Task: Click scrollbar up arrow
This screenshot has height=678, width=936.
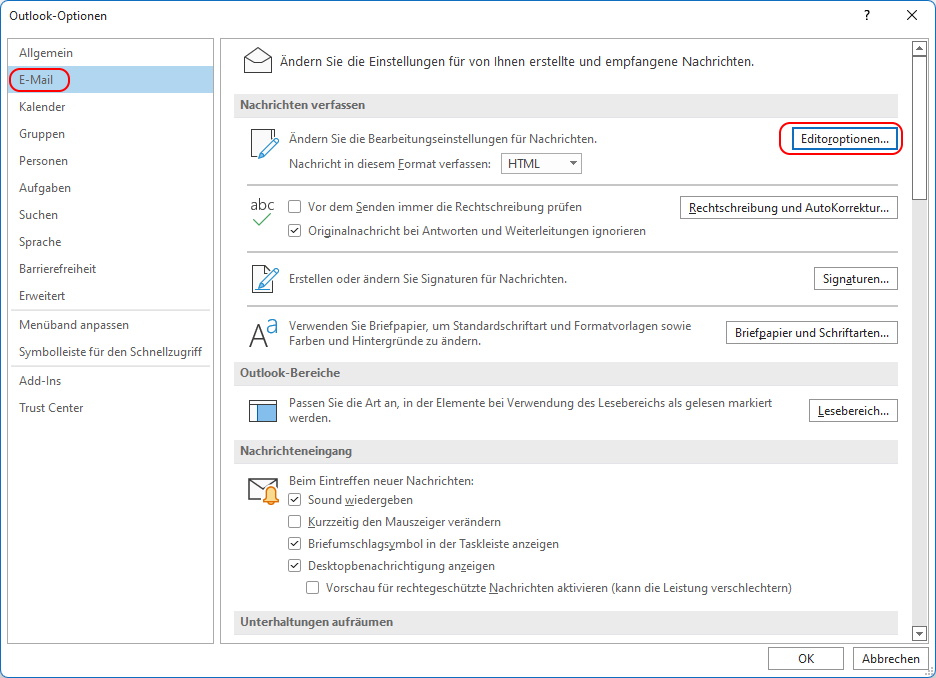Action: pos(919,48)
